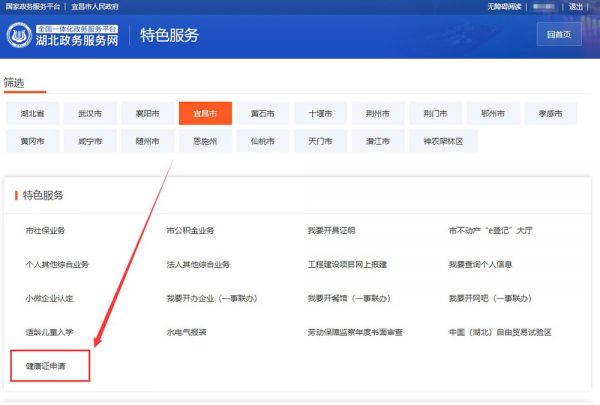Screen dimensions: 600x405
Task: Click 我要开具证明 service
Action: point(331,230)
